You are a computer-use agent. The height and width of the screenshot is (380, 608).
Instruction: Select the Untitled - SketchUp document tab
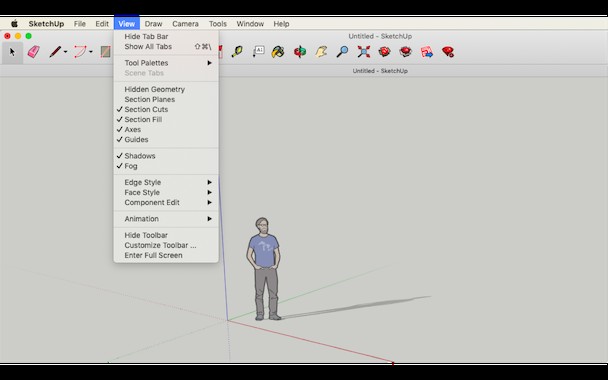tap(380, 71)
